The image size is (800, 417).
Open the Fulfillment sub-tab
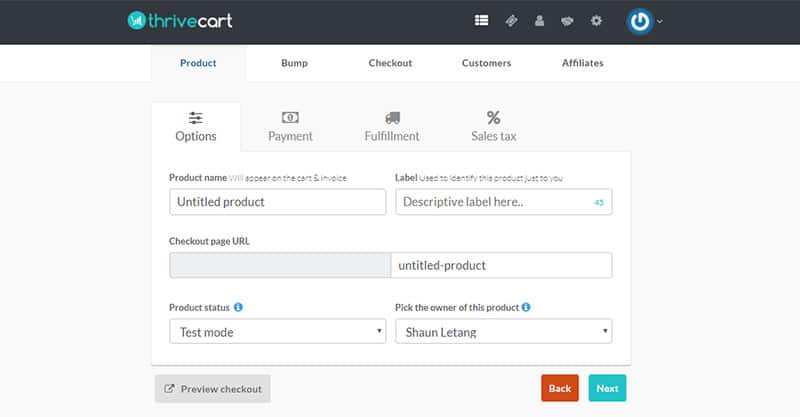[392, 127]
